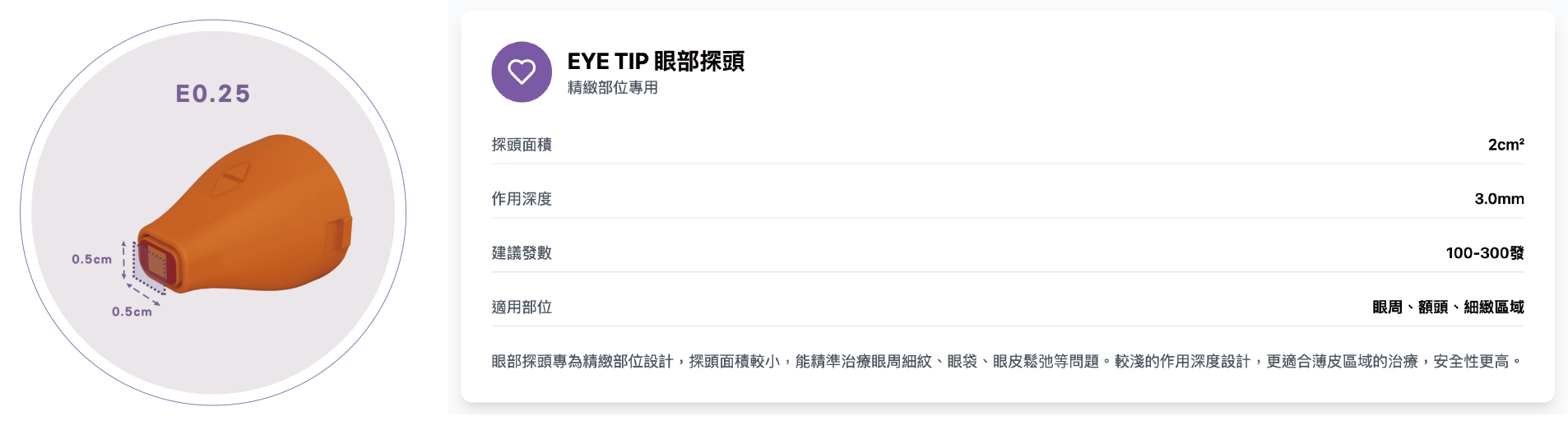
Task: Click the 0.5cm label beside the vertical arrow
Action: [91, 259]
